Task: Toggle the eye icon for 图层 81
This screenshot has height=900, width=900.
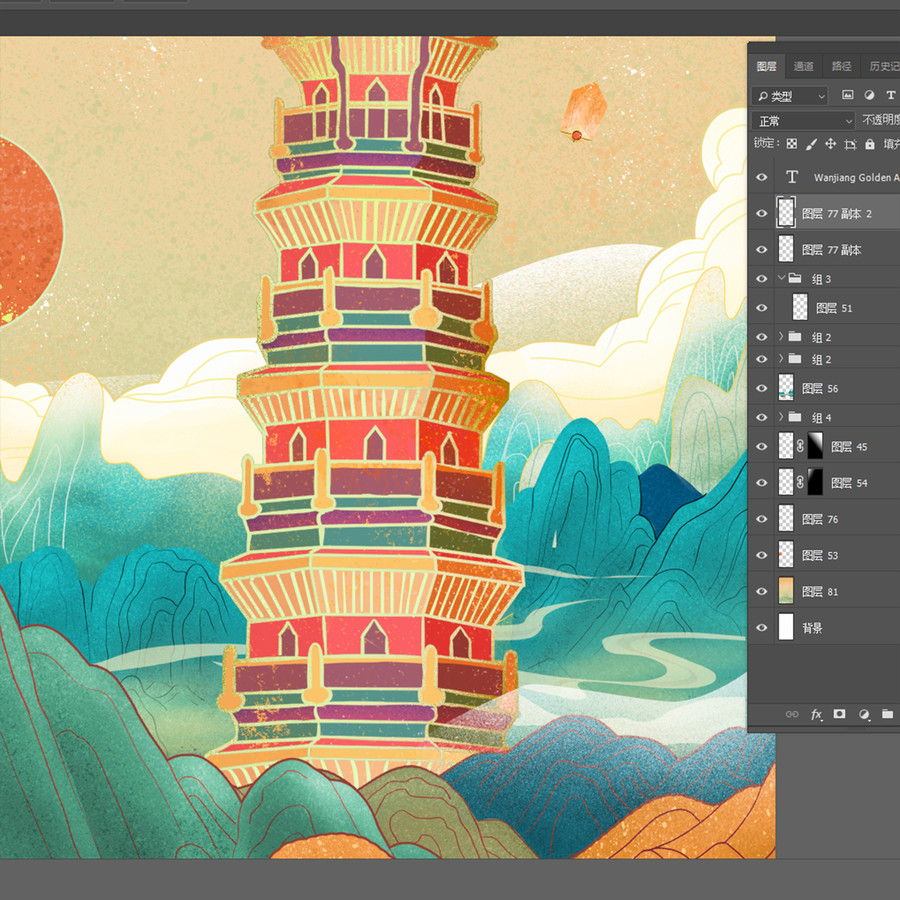Action: click(762, 591)
